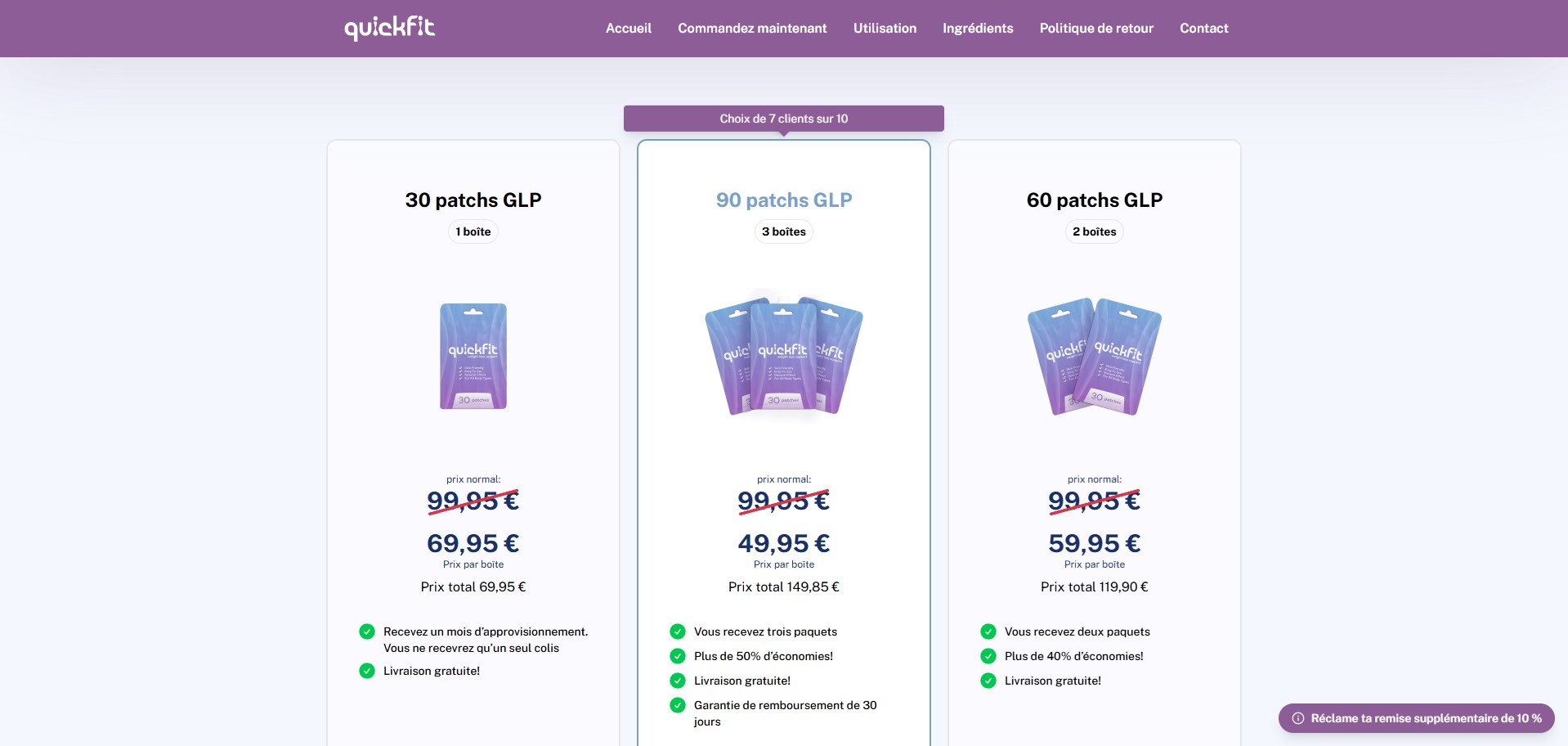The image size is (1568, 746).
Task: Click Plus de 40% d'économies text
Action: pos(1074,656)
